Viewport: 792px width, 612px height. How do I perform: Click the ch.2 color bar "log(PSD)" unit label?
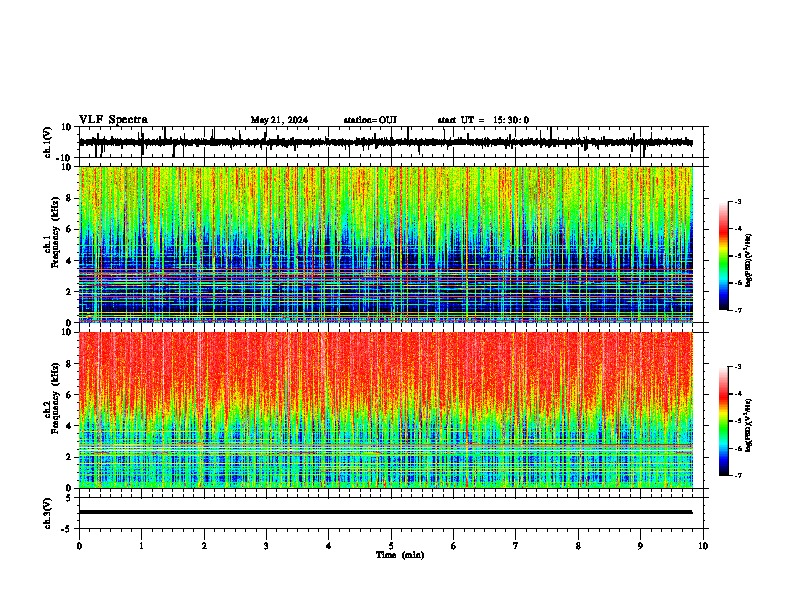point(749,425)
